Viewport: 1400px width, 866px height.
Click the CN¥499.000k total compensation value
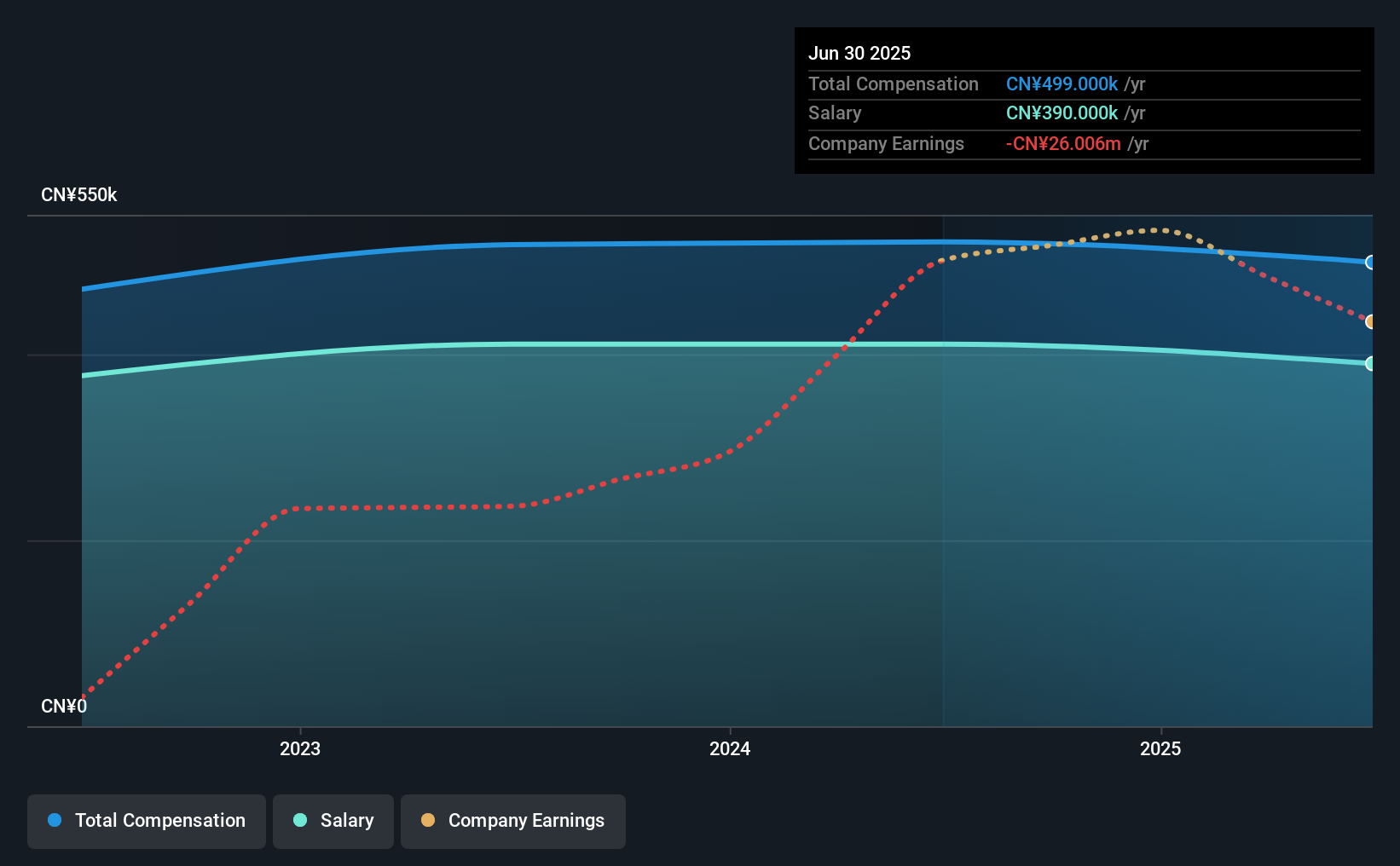click(1062, 84)
